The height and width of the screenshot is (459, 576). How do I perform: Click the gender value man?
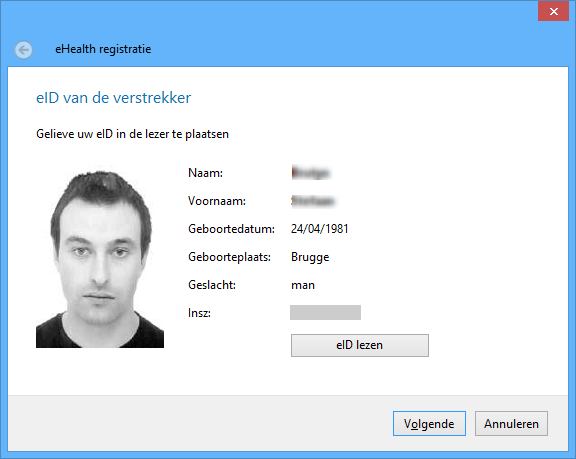coord(303,285)
